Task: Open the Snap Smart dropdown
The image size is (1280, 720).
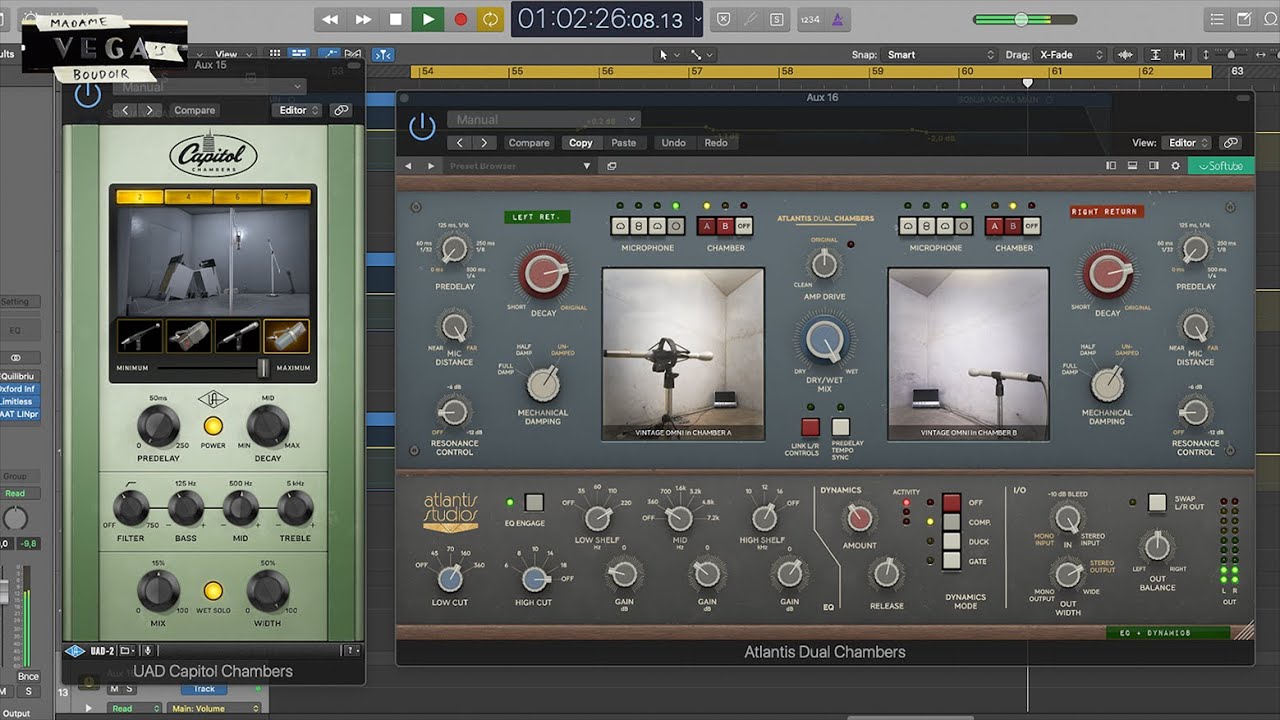Action: (x=940, y=55)
